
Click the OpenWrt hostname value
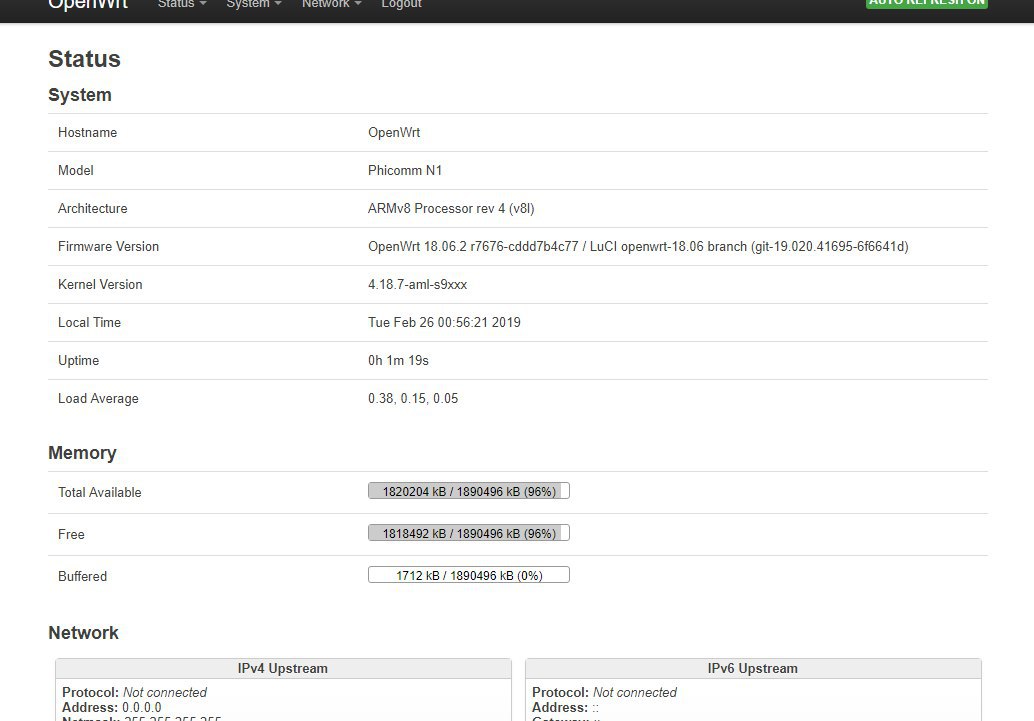click(x=394, y=132)
